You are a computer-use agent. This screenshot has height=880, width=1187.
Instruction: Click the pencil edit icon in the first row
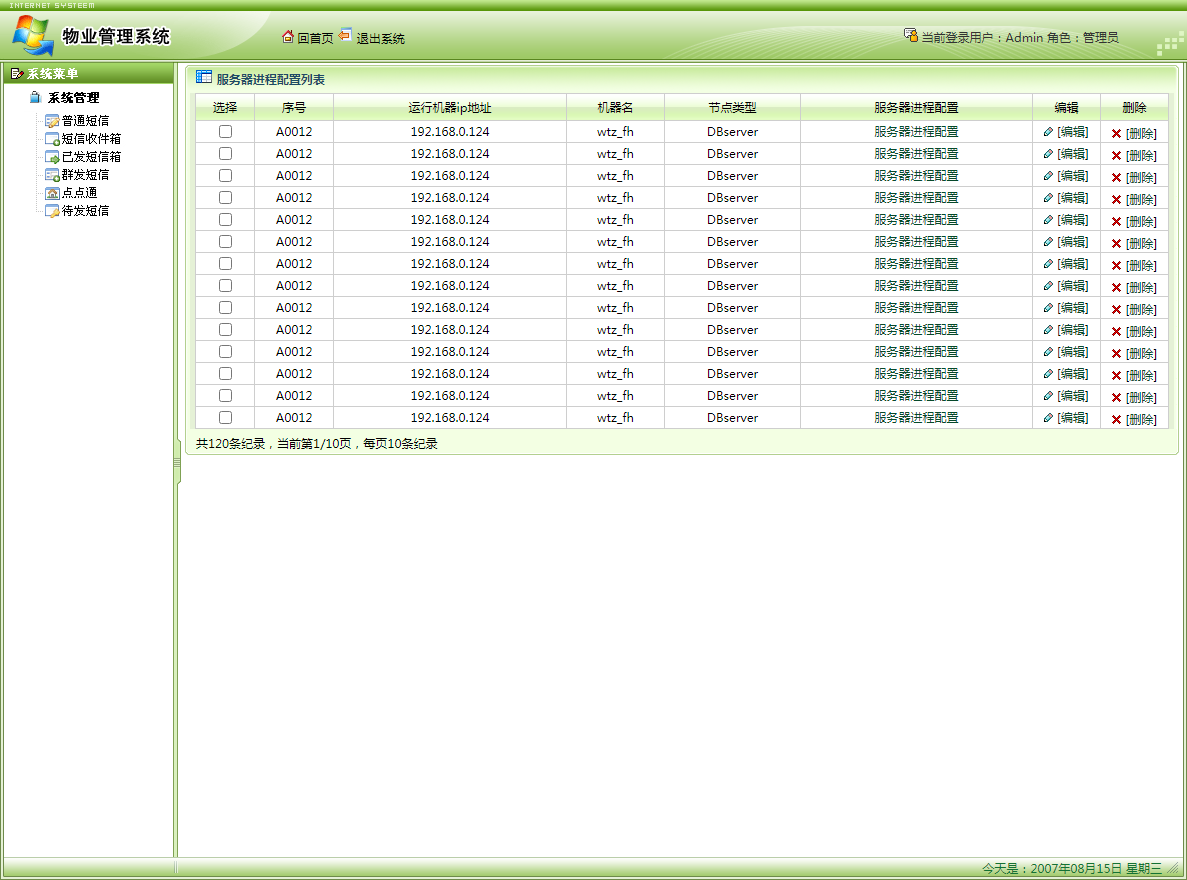(1048, 132)
